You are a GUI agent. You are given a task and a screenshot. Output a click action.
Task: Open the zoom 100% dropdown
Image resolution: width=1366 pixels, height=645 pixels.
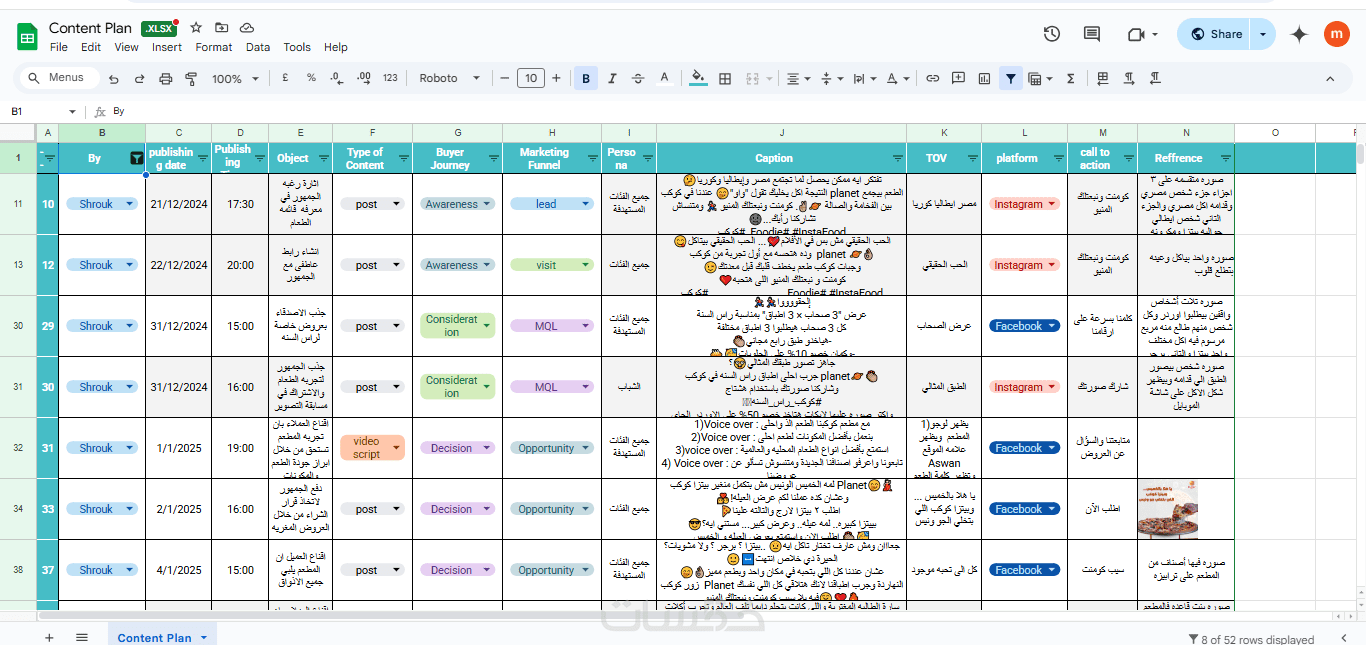point(234,78)
